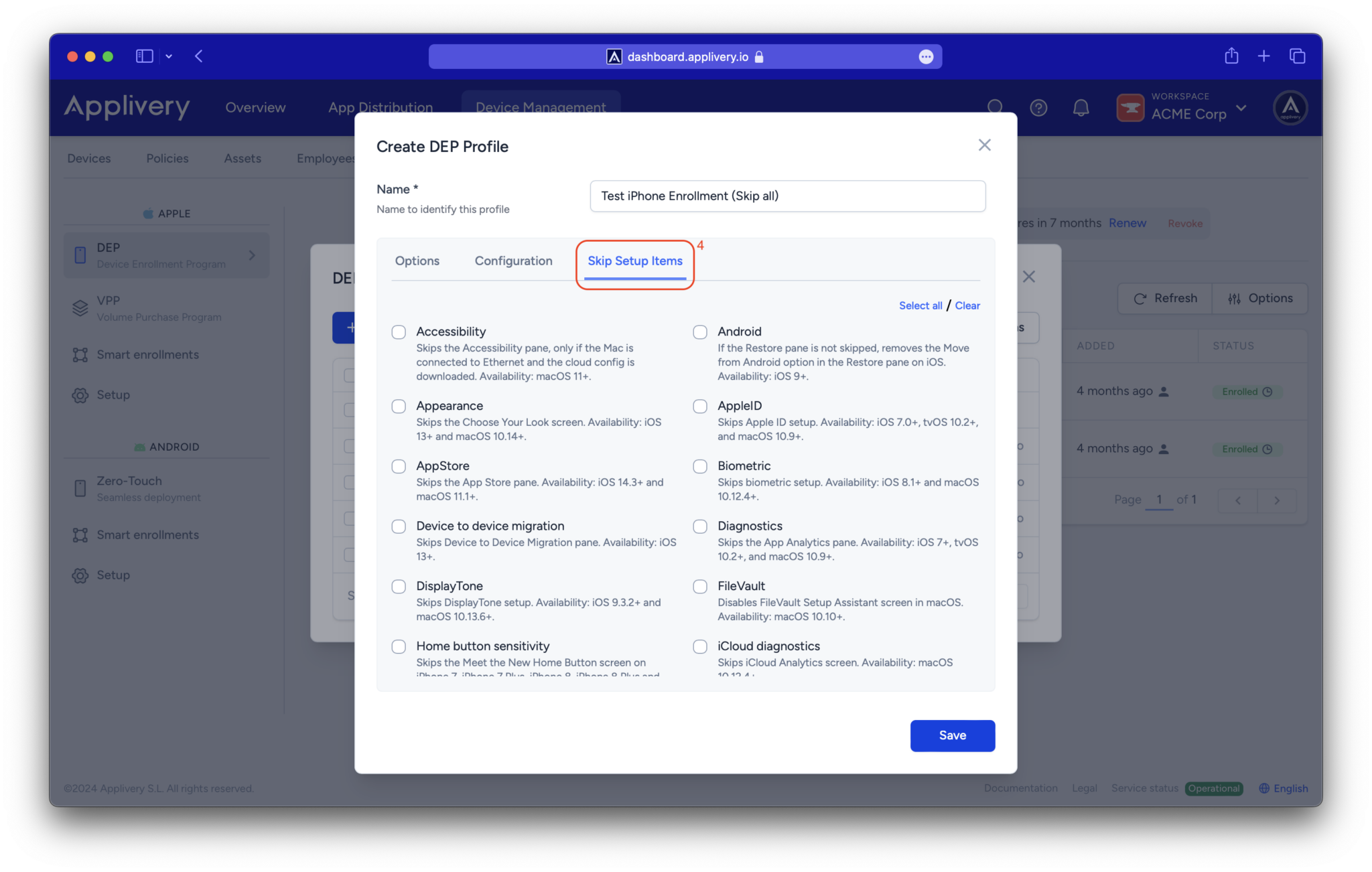Select the VPP Volume Purchase Program sidebar item
The width and height of the screenshot is (1372, 872).
coord(159,307)
